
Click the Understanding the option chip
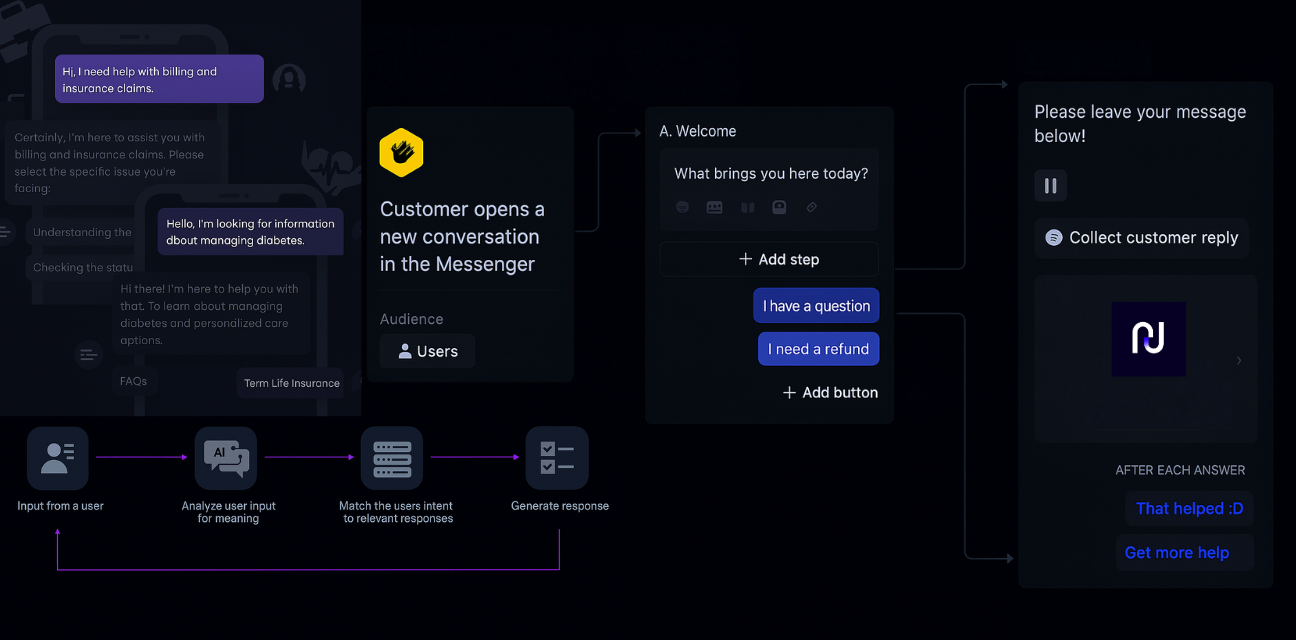tap(80, 232)
